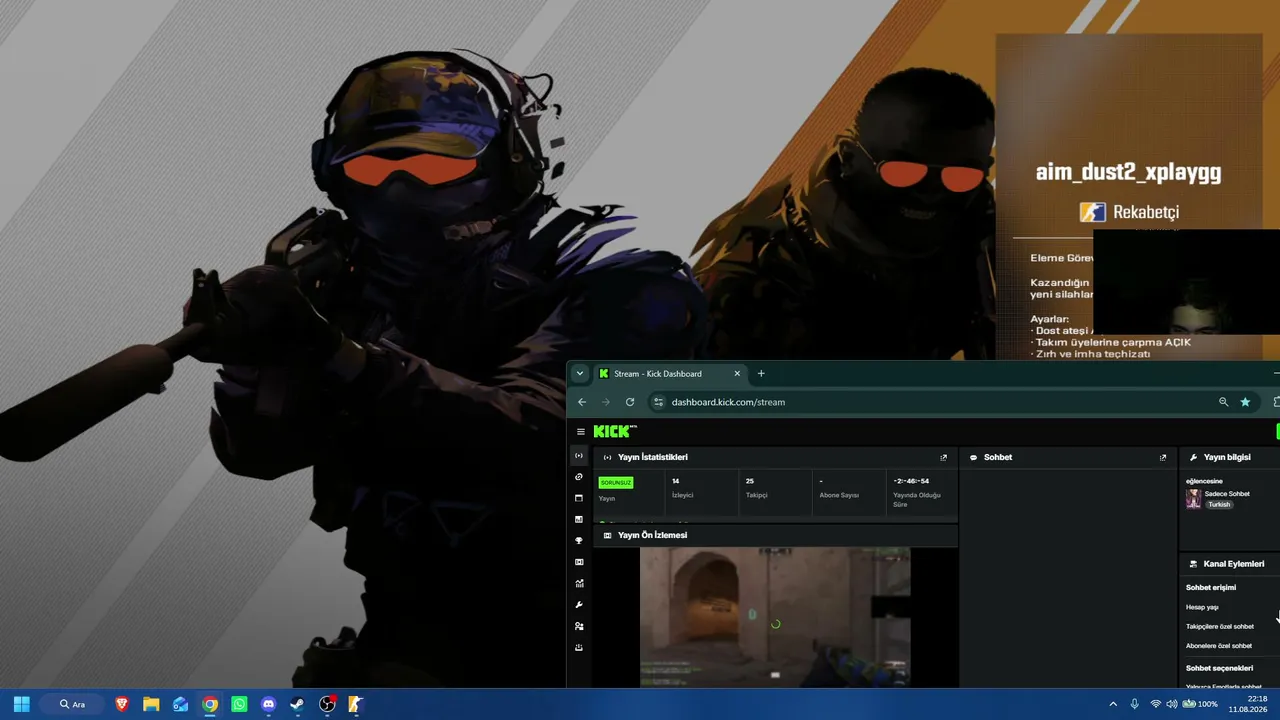Reload the Kick dashboard page
Screen dimensions: 1280x720
pos(630,402)
